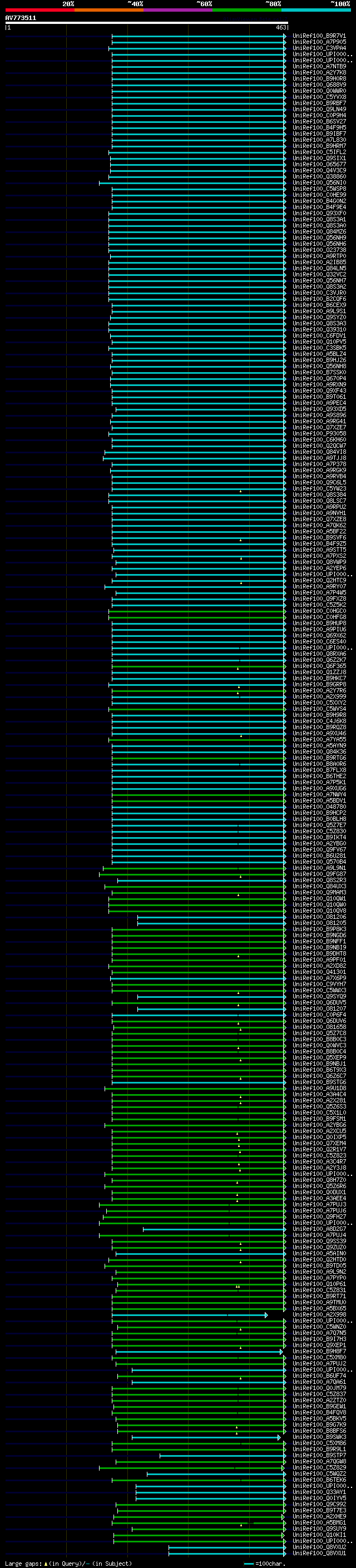356x1568 pixels.
Task: Click the UniRef100_Q69X62 label
Action: [319, 635]
